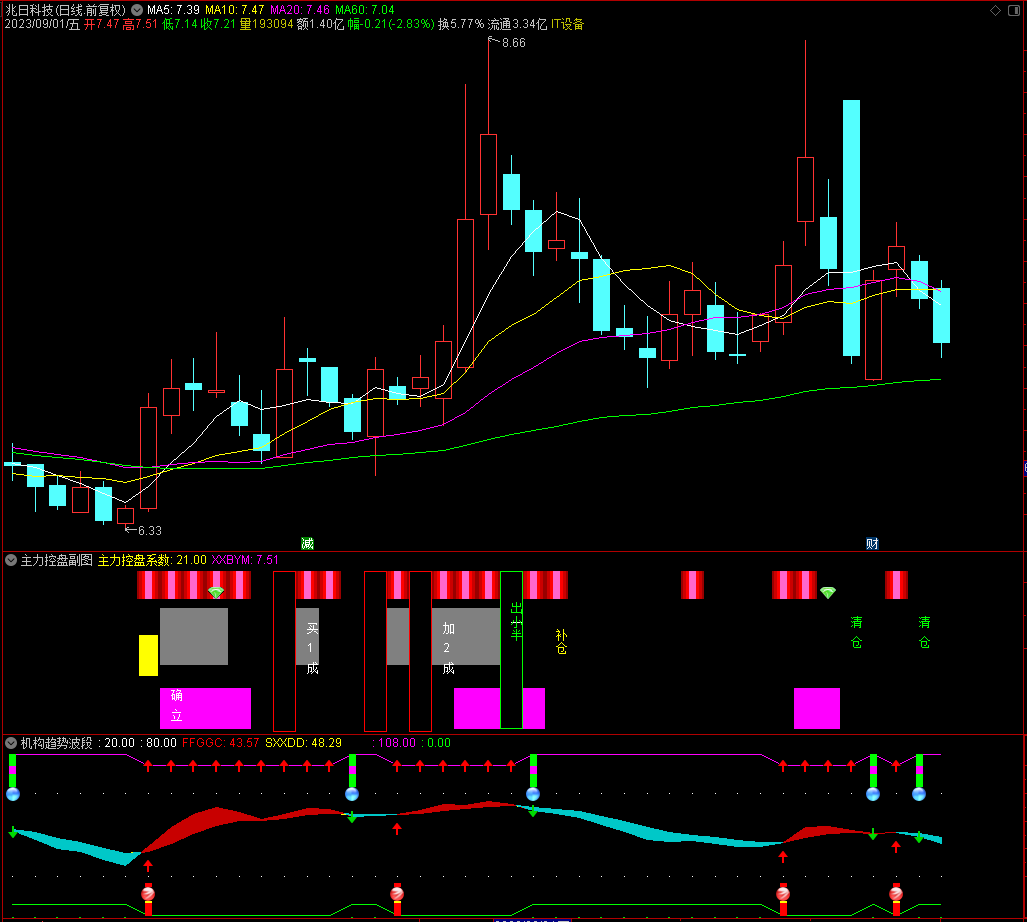Click the 流通3.34亿 float value text
Screen dimensions: 1027x922
517,24
